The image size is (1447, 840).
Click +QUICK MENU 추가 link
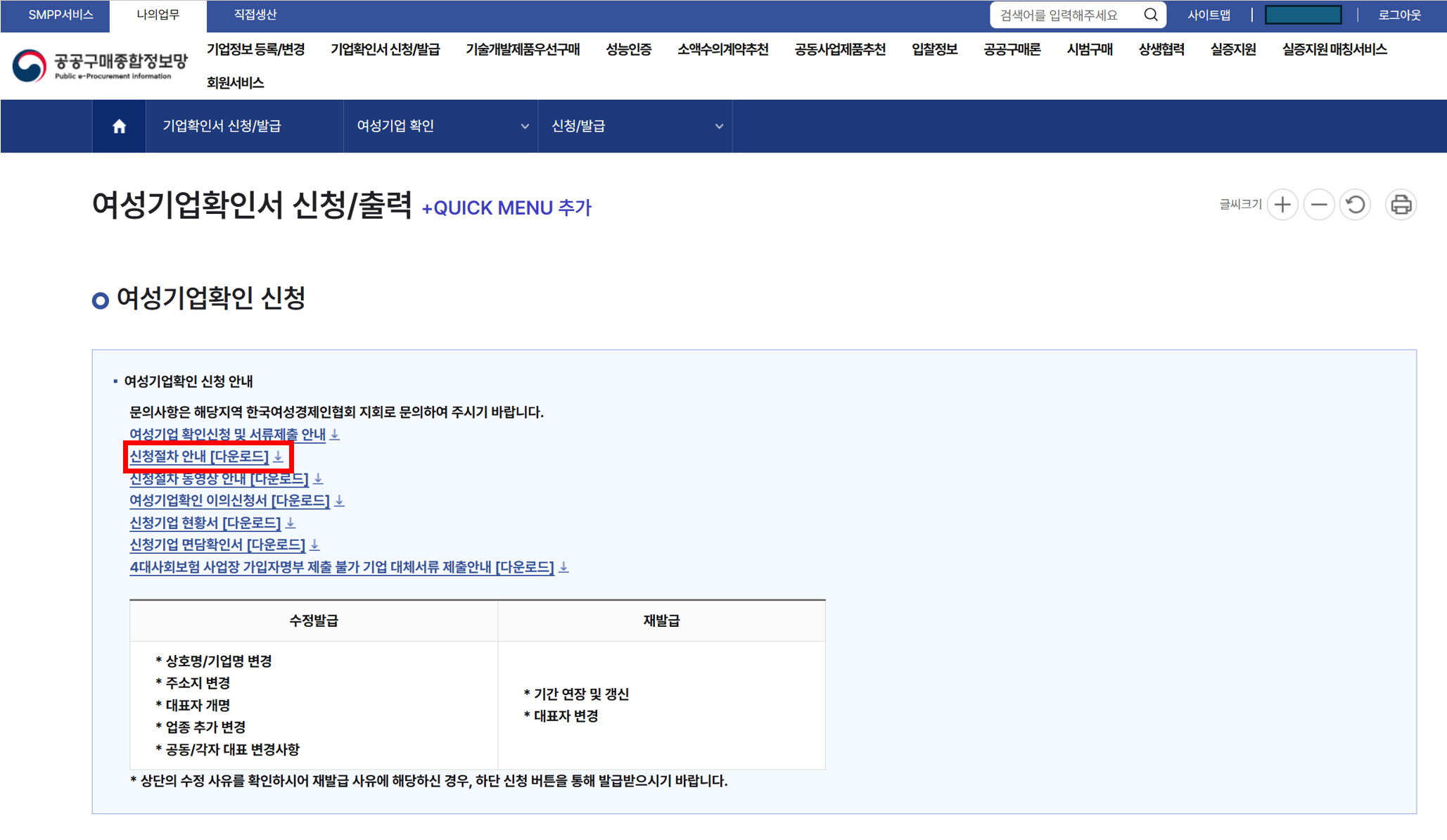click(x=506, y=208)
